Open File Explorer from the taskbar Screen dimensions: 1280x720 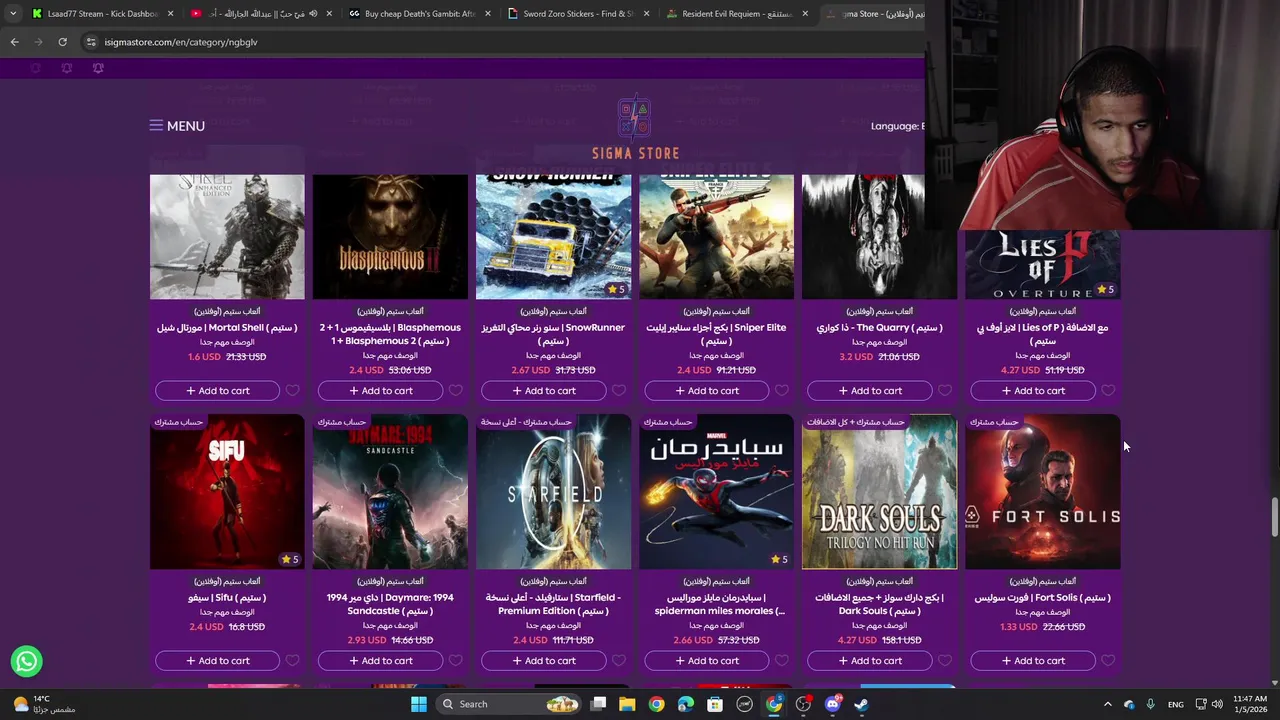[x=627, y=704]
